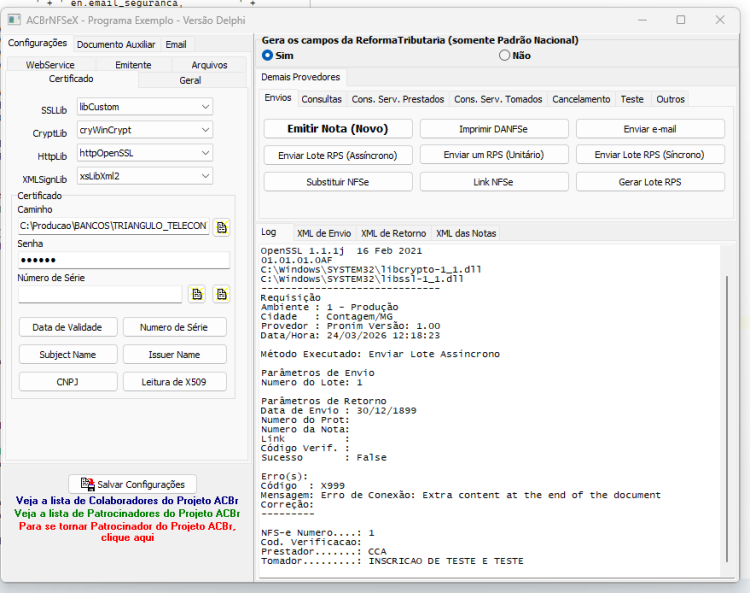This screenshot has height=593, width=750.
Task: Open the WebService tab
Action: pos(50,65)
